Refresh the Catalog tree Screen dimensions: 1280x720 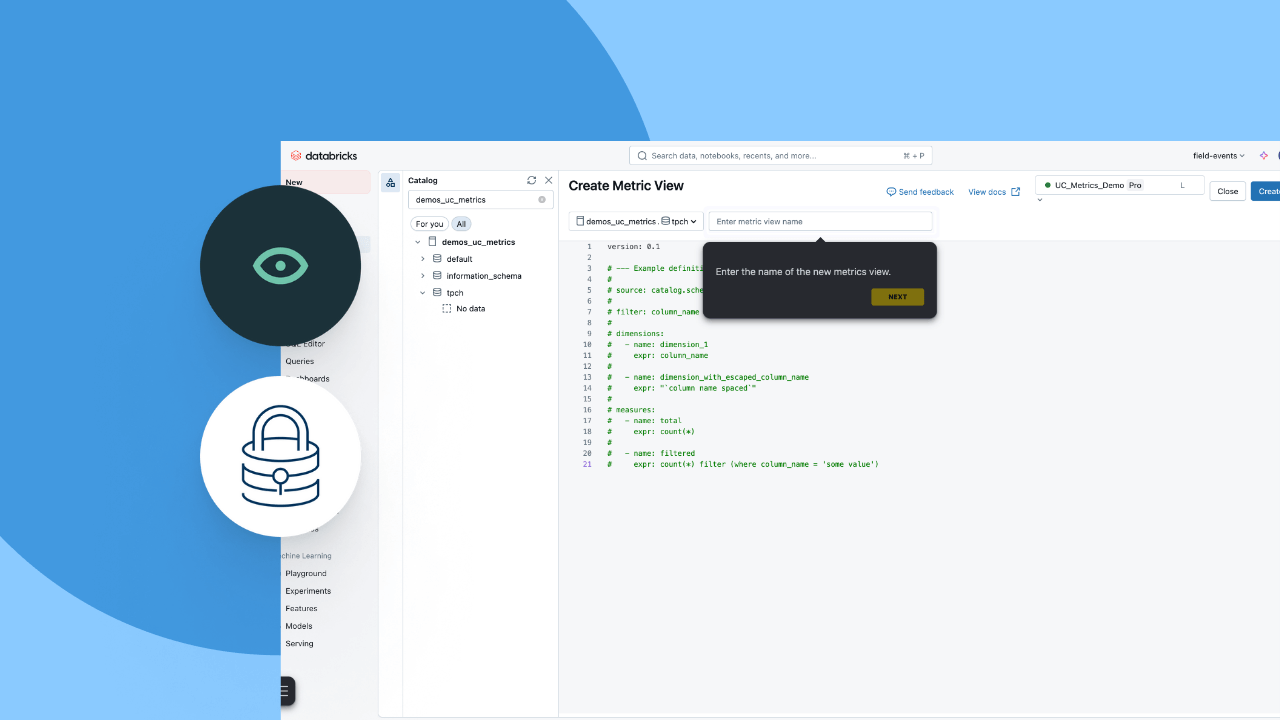pos(532,180)
